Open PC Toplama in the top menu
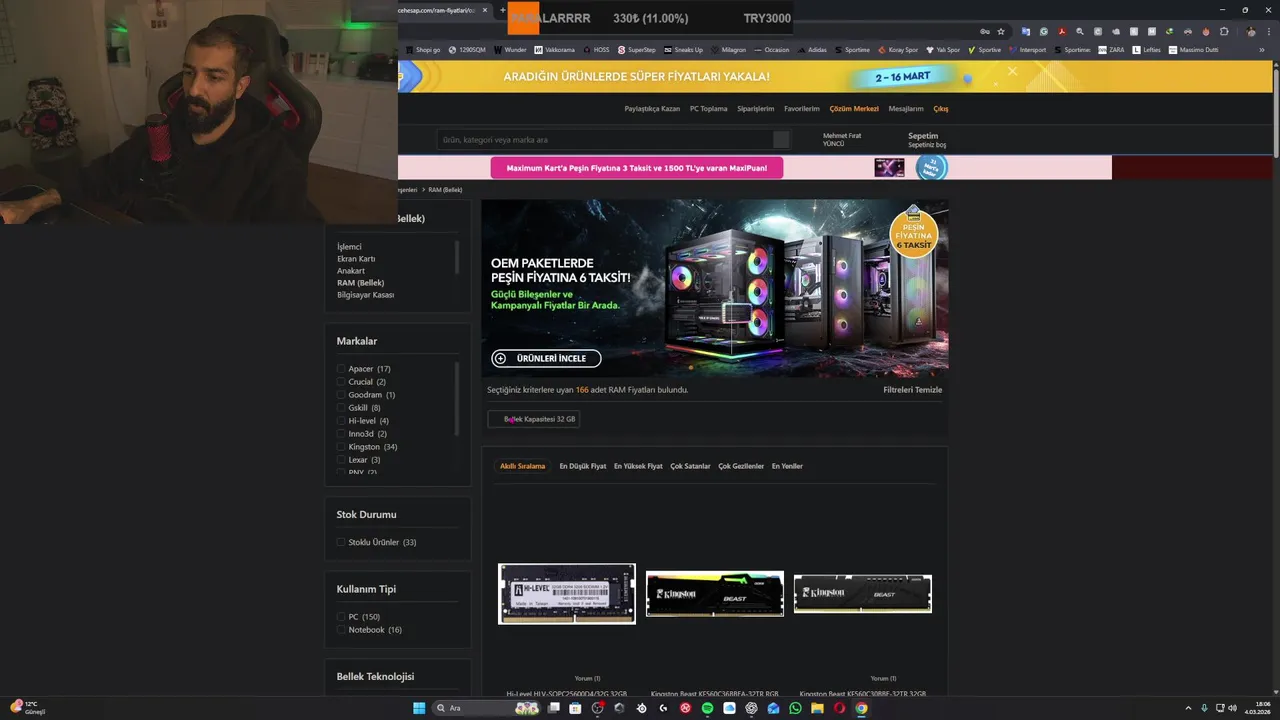 709,109
